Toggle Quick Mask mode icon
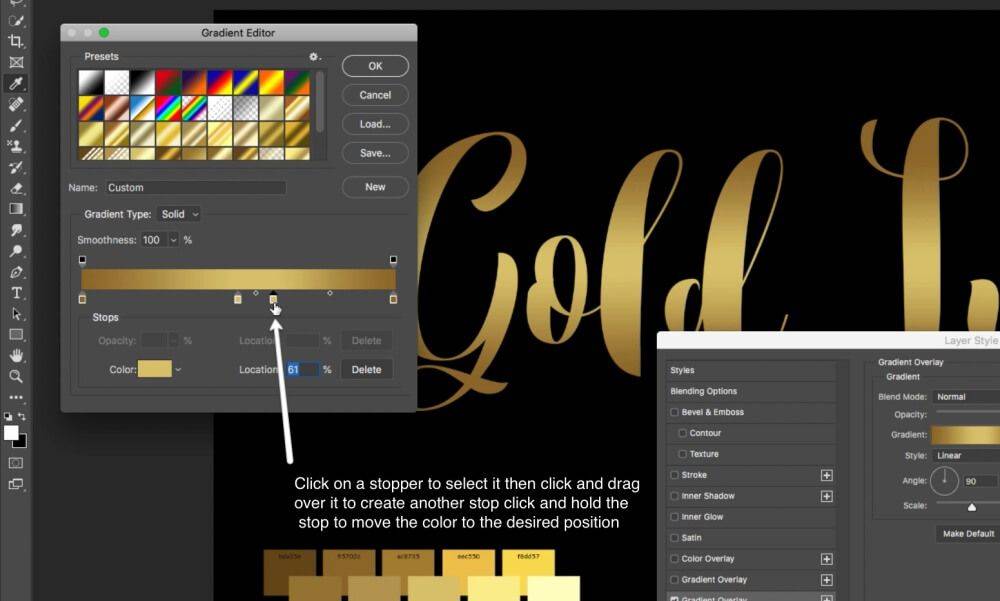 pyautogui.click(x=16, y=463)
